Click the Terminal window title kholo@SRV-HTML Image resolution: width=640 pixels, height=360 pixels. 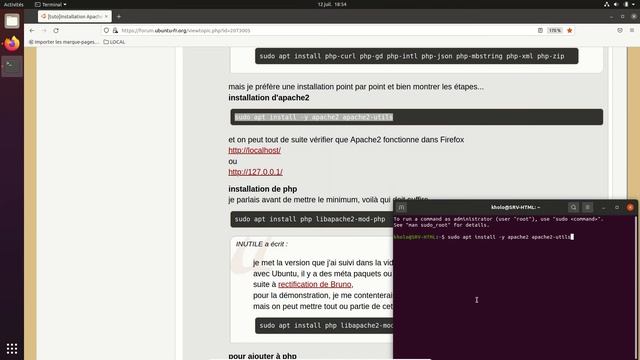point(515,207)
